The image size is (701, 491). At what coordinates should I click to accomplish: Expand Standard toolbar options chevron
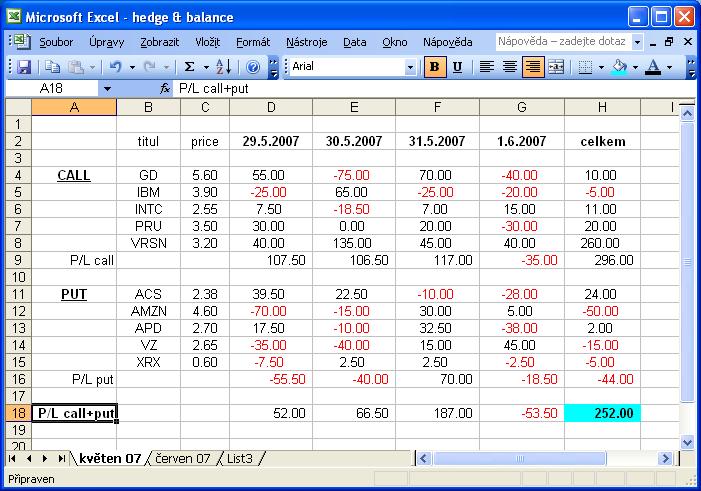[273, 67]
